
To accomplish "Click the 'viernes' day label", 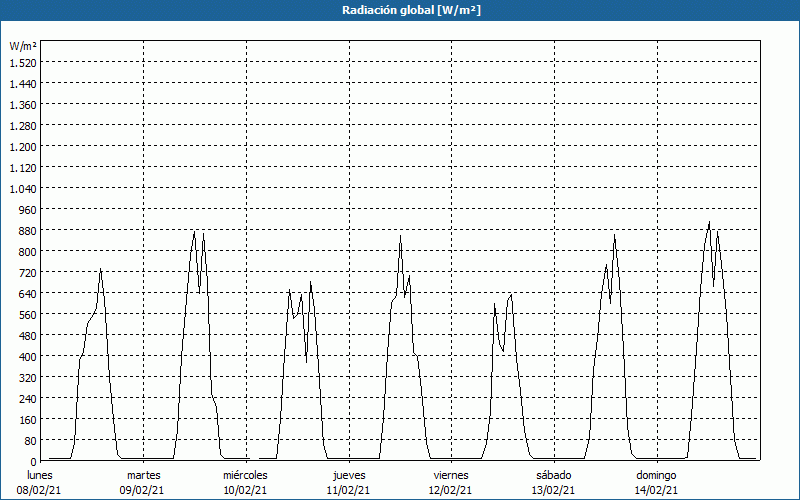I will tap(451, 475).
